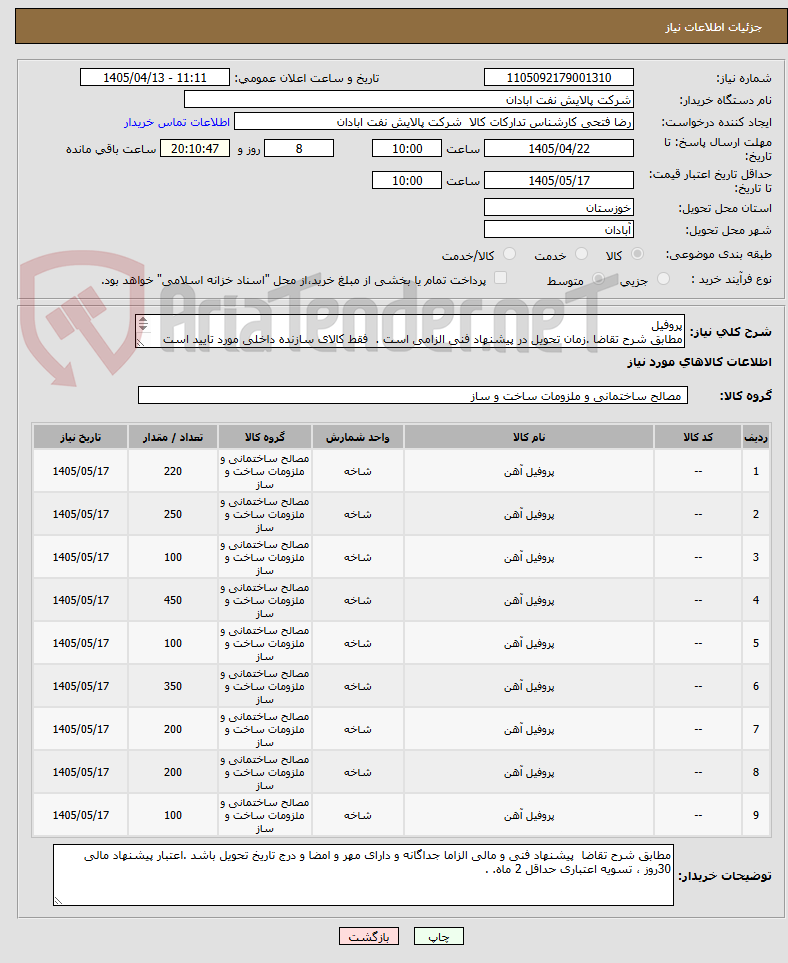788x963 pixels.
Task: Toggle the Islamic treasury payment checkbox
Action: [501, 278]
